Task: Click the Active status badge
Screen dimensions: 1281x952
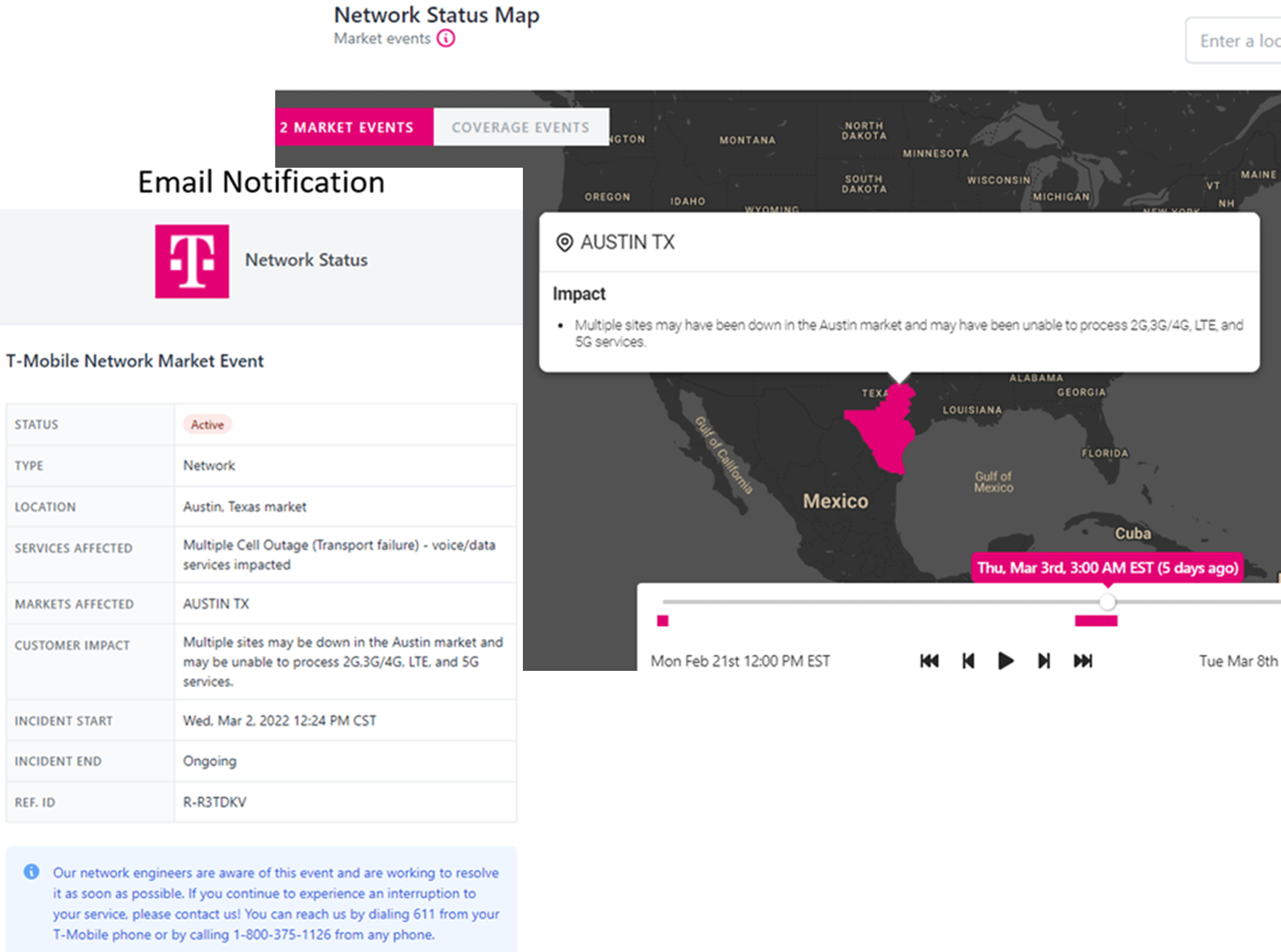Action: point(207,424)
